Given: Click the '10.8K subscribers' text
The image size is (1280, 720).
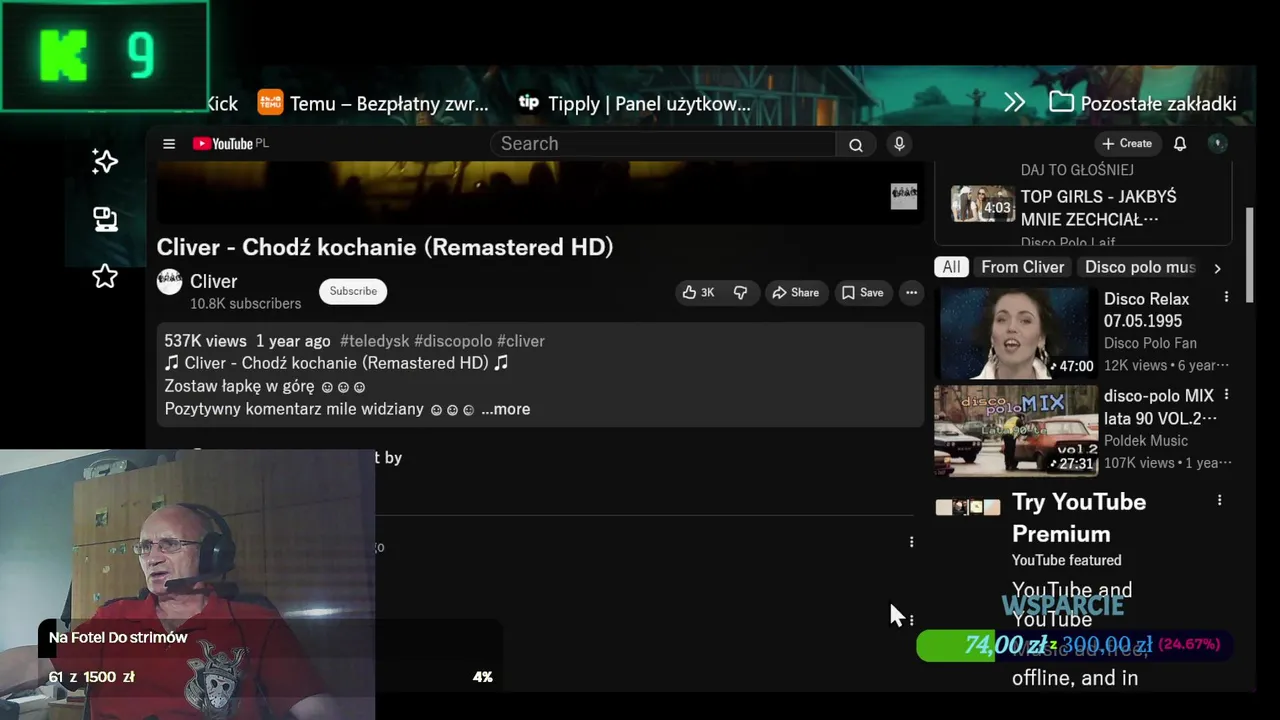Looking at the screenshot, I should [245, 303].
